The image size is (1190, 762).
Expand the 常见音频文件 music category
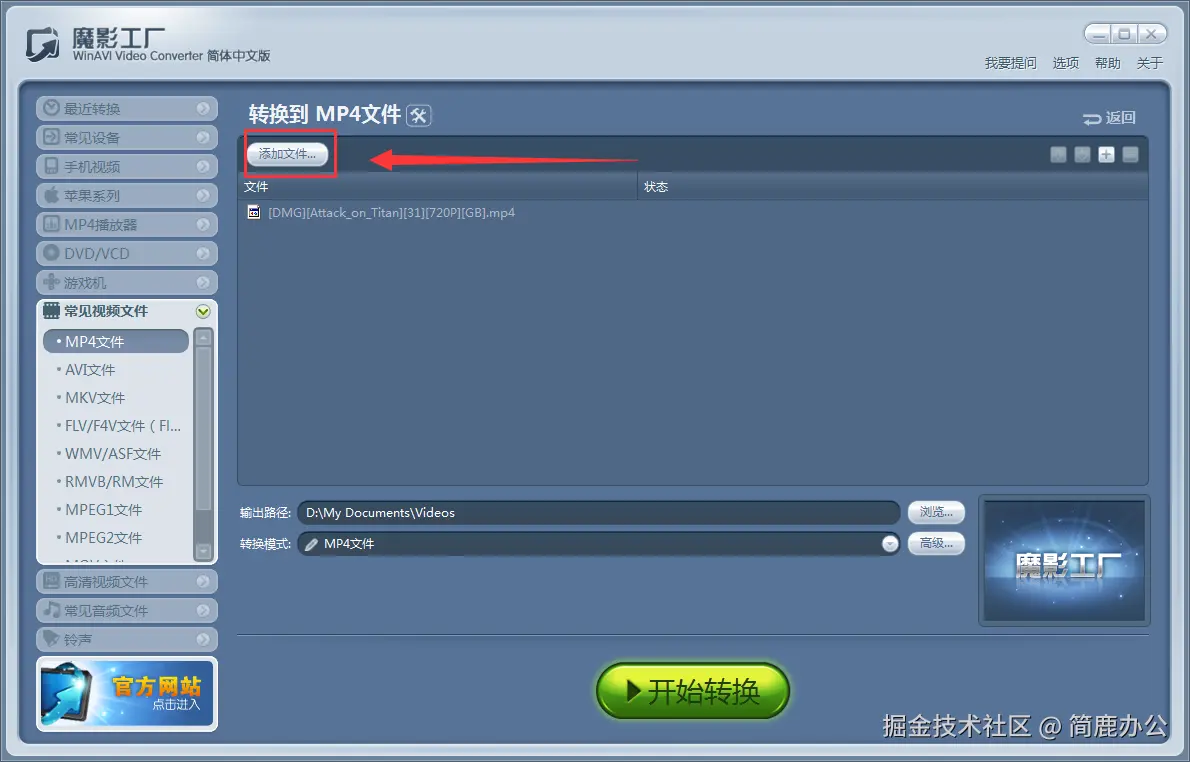pyautogui.click(x=127, y=610)
